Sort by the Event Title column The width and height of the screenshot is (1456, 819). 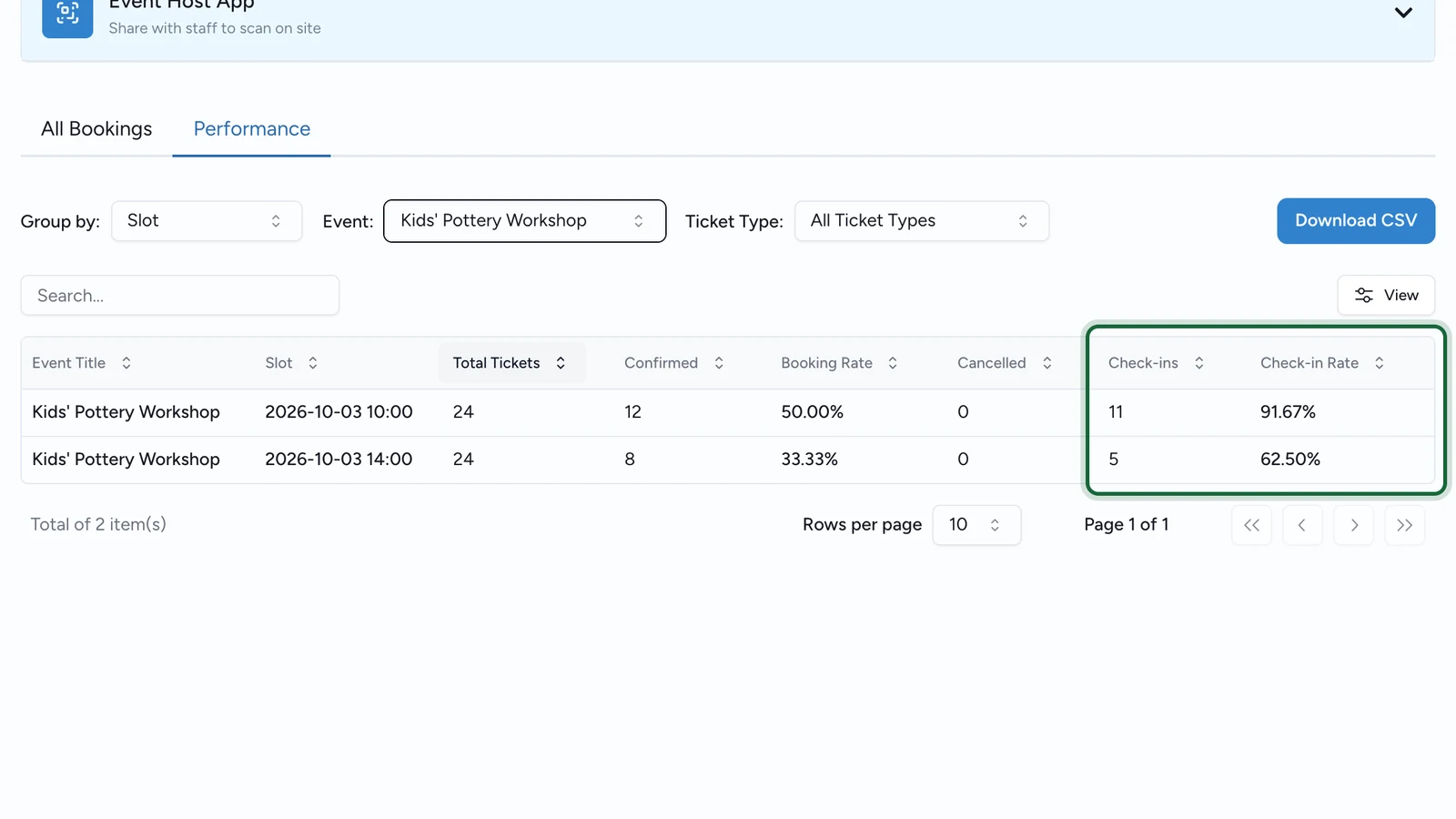point(82,363)
